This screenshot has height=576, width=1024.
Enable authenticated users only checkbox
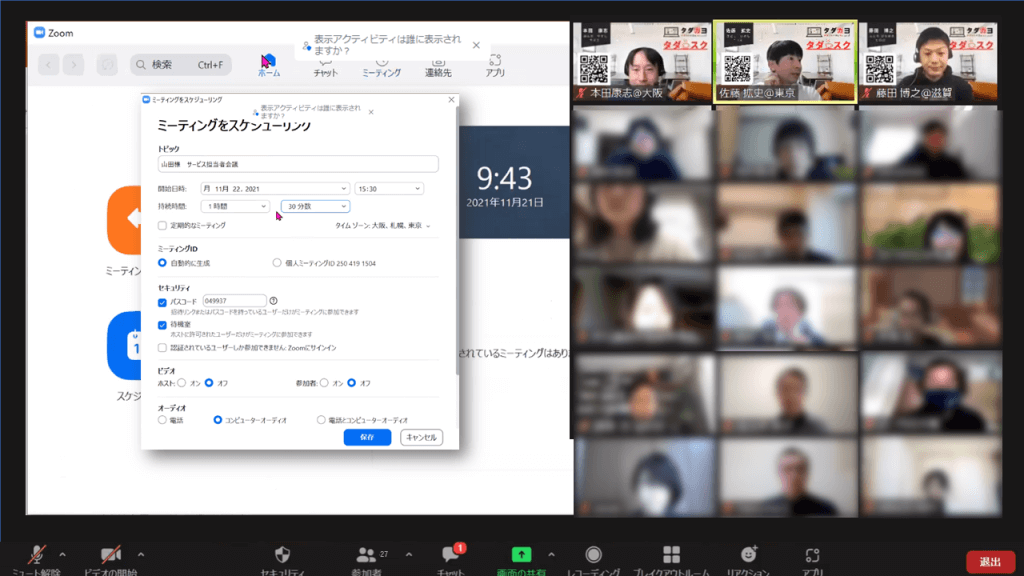[x=162, y=348]
